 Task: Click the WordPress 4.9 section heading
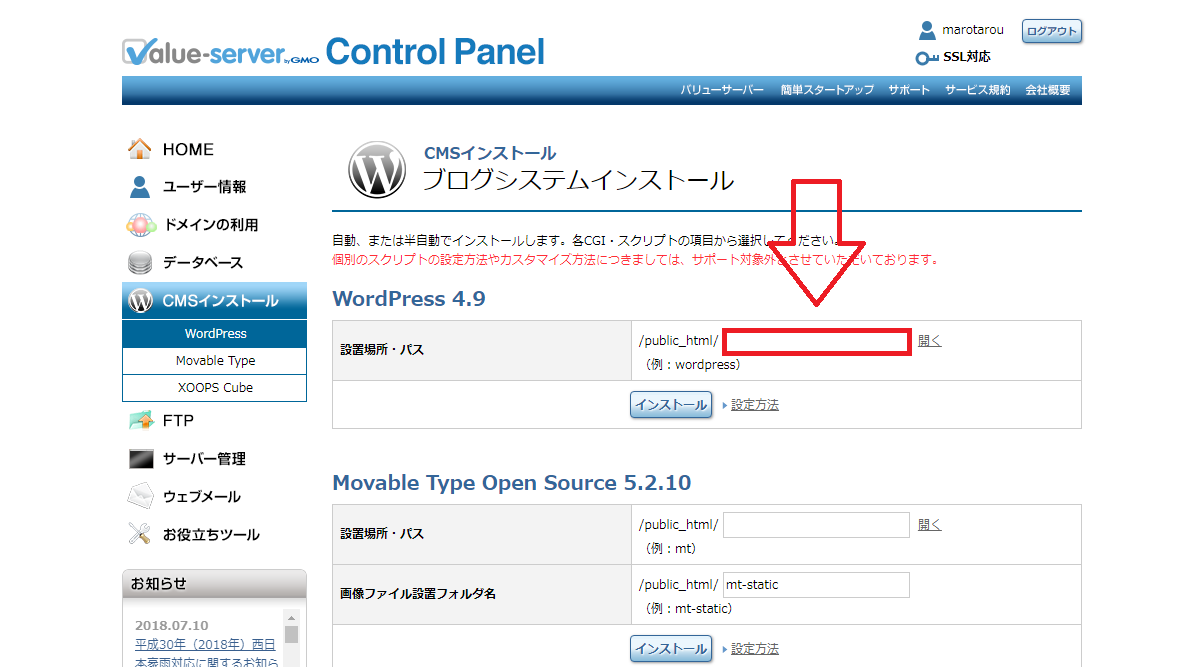pyautogui.click(x=409, y=298)
